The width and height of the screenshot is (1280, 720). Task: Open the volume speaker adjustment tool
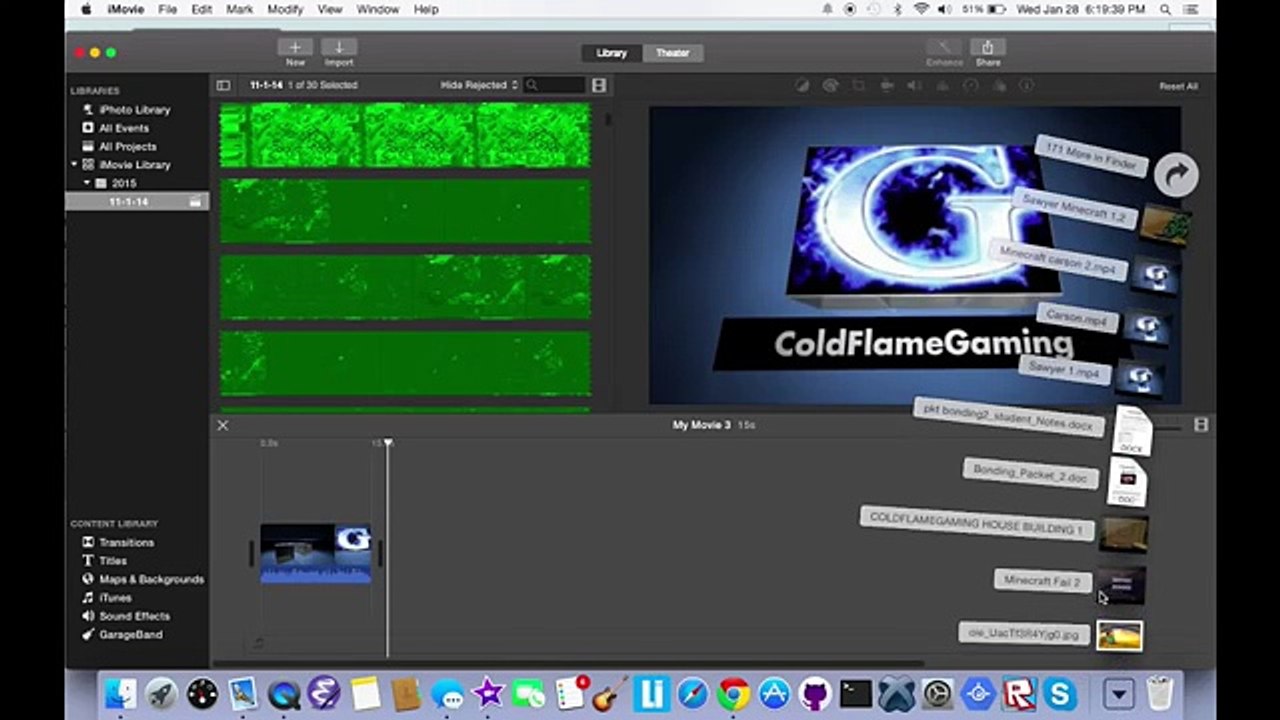coord(914,86)
